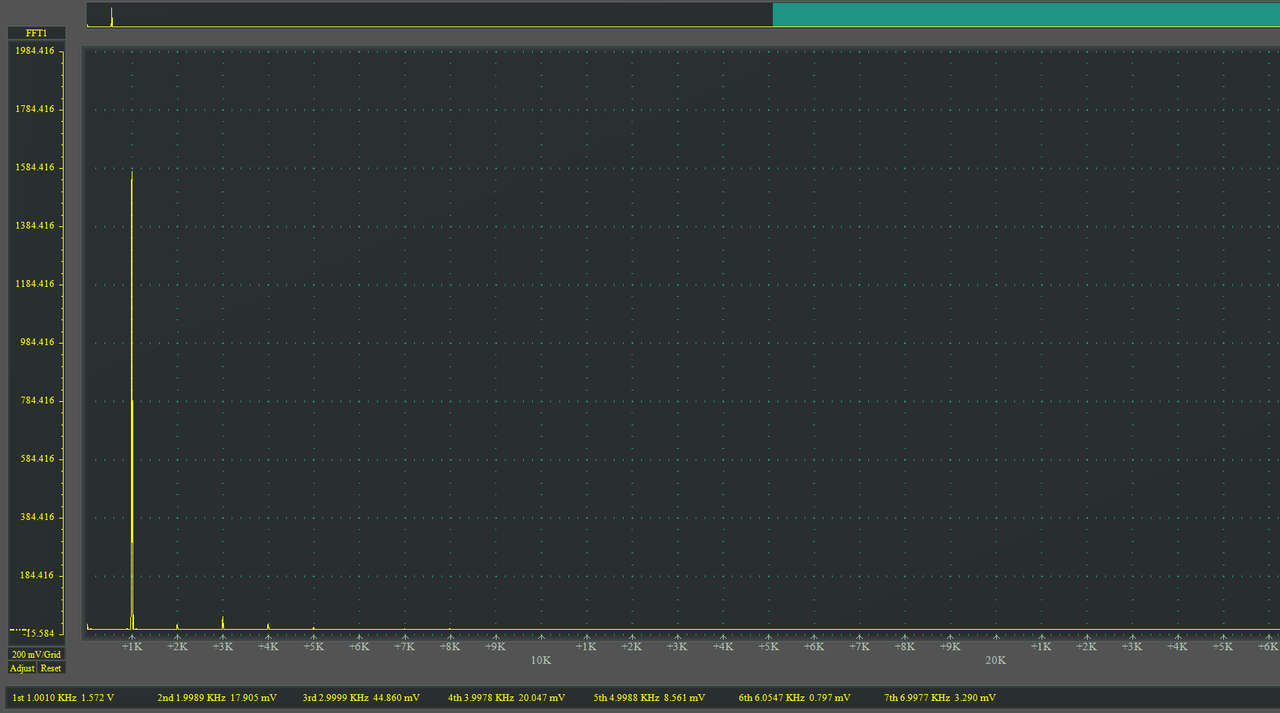Select the 1st harmonic readout 1.0010 KHz 1.572 V
This screenshot has height=713, width=1280.
click(x=63, y=697)
